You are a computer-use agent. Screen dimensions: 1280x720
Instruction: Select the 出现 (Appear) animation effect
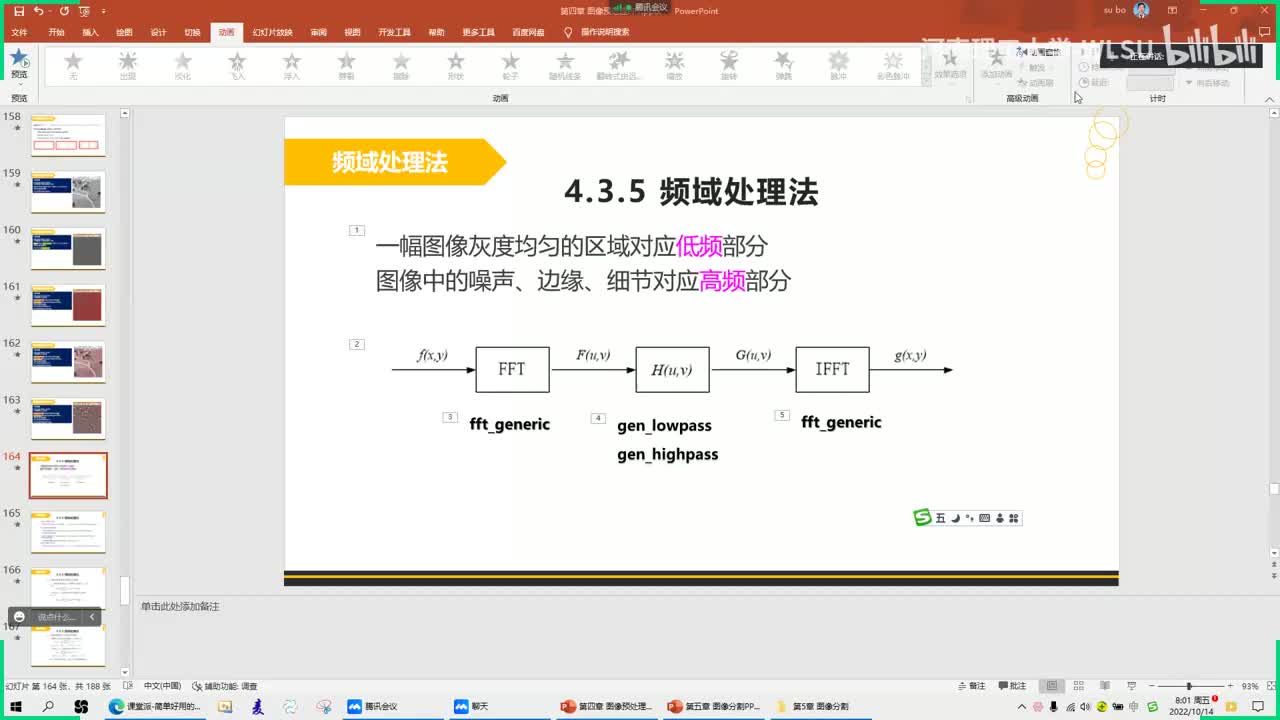point(127,66)
